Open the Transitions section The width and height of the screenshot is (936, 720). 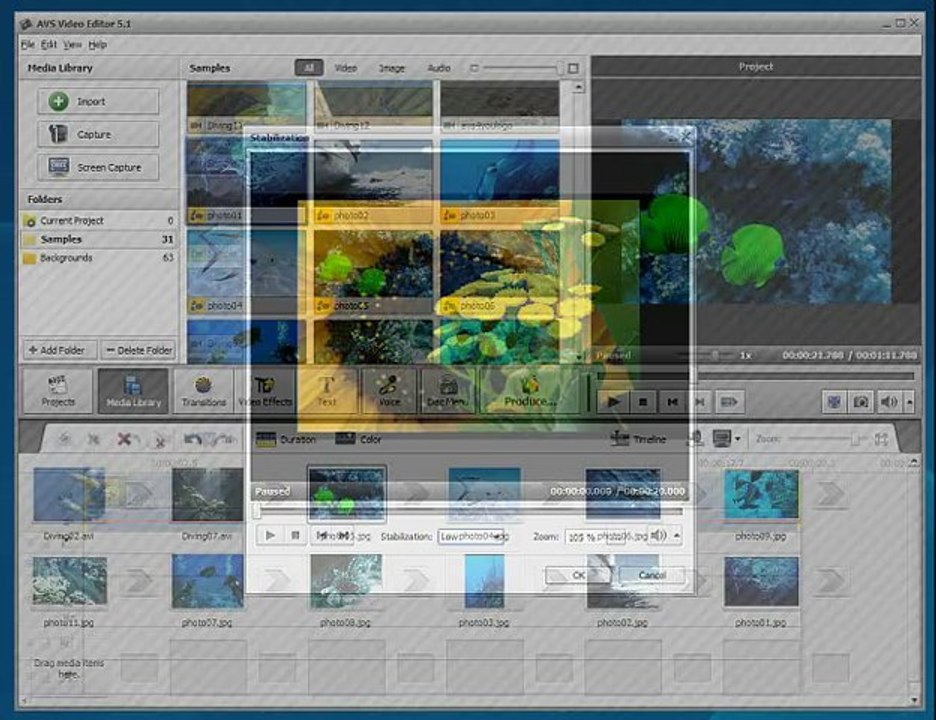[x=204, y=390]
